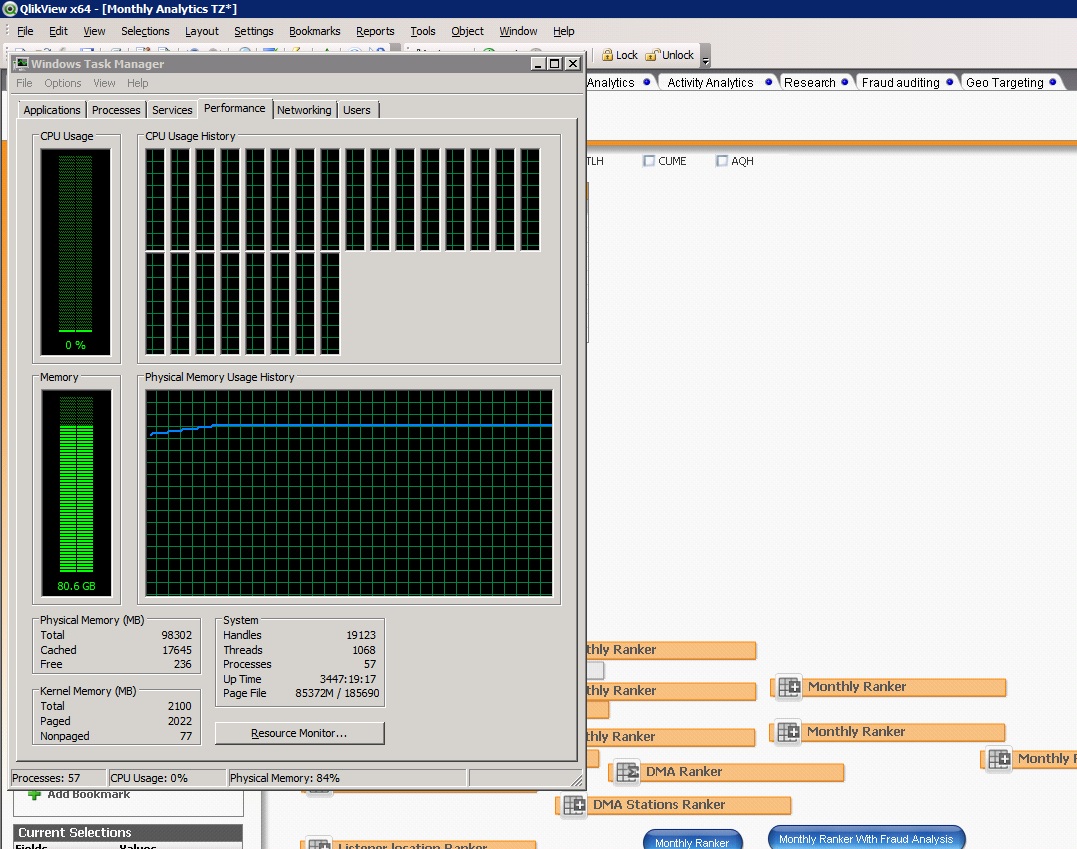Switch to the Processes tab in Task Manager
The height and width of the screenshot is (849, 1077).
(x=116, y=110)
